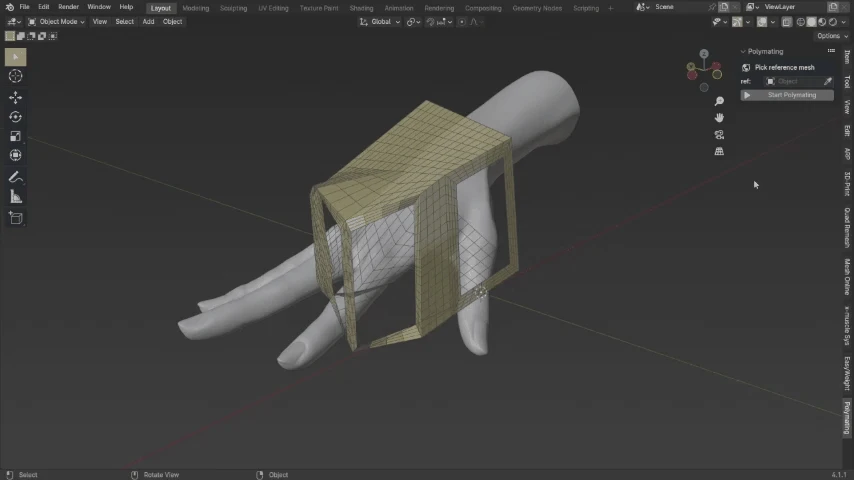Switch to rendered viewport shading
854x480 pixels.
pos(833,22)
